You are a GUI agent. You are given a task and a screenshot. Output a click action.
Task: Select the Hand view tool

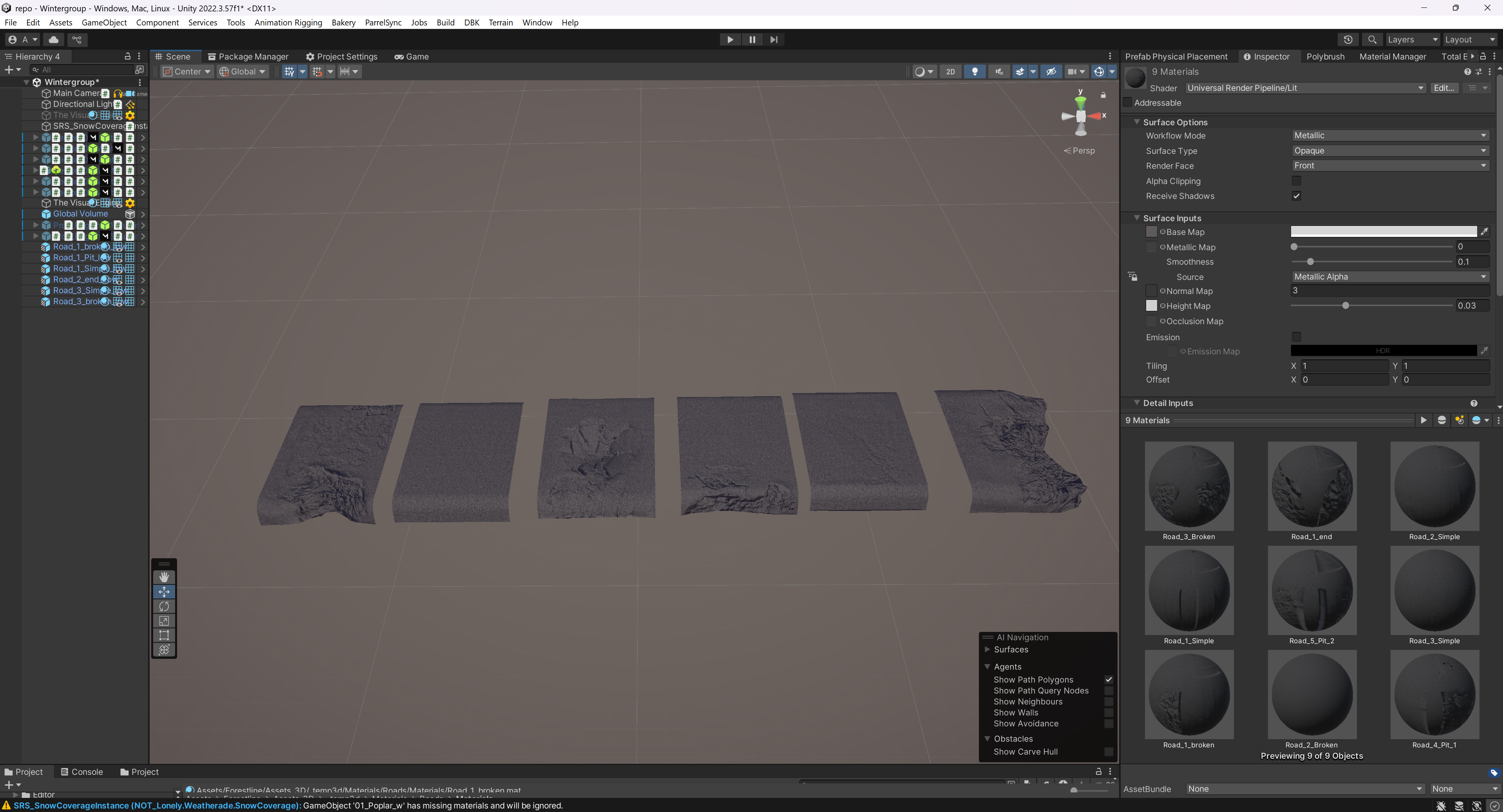pyautogui.click(x=164, y=577)
